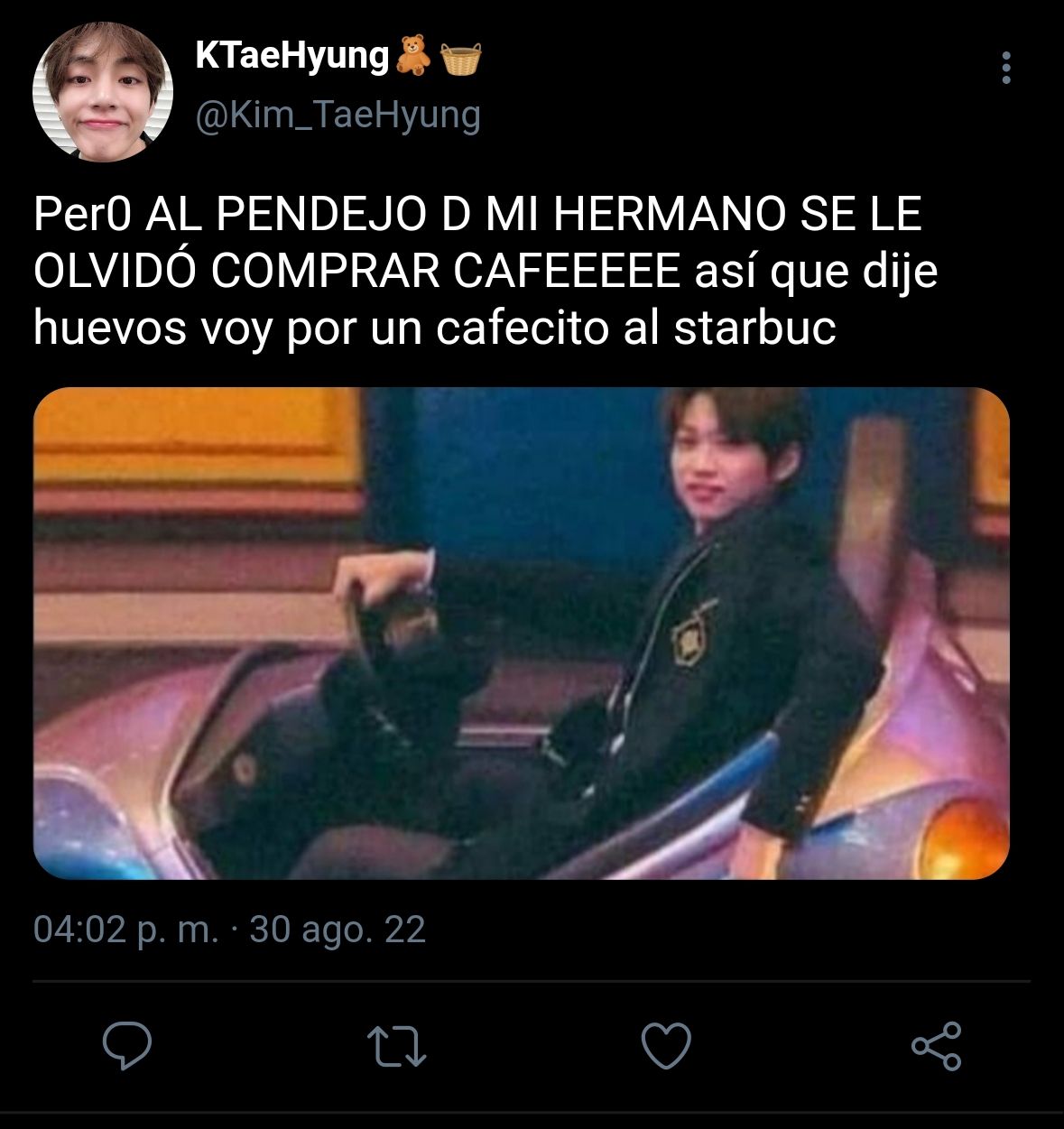1064x1129 pixels.
Task: Select the word starbuc in the tweet
Action: pos(755,329)
